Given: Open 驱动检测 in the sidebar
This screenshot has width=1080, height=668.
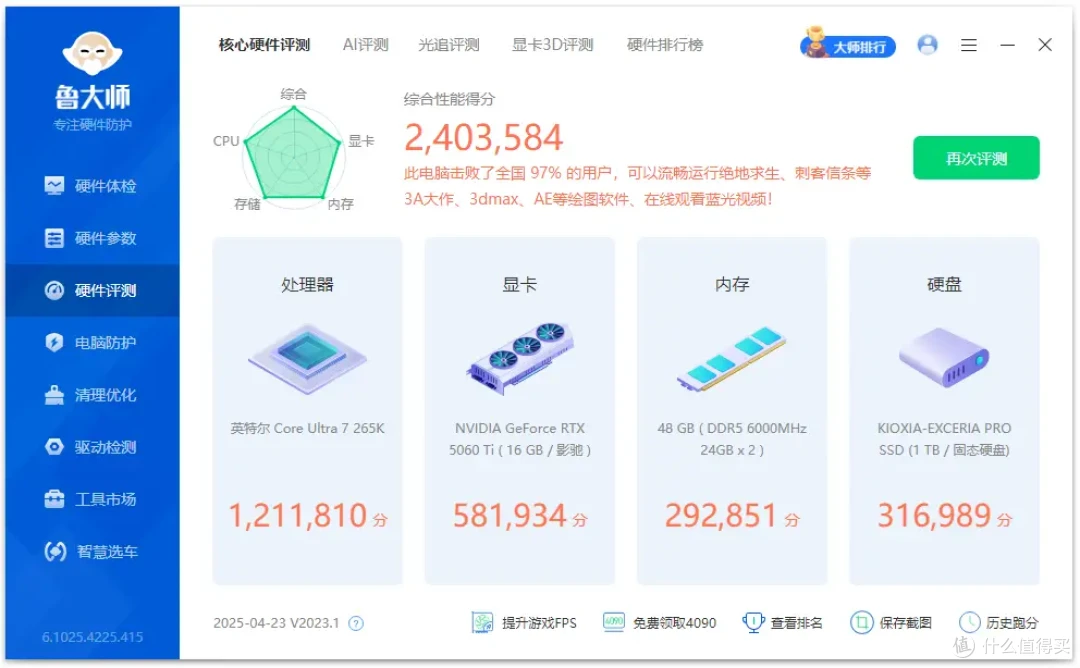Looking at the screenshot, I should (92, 447).
